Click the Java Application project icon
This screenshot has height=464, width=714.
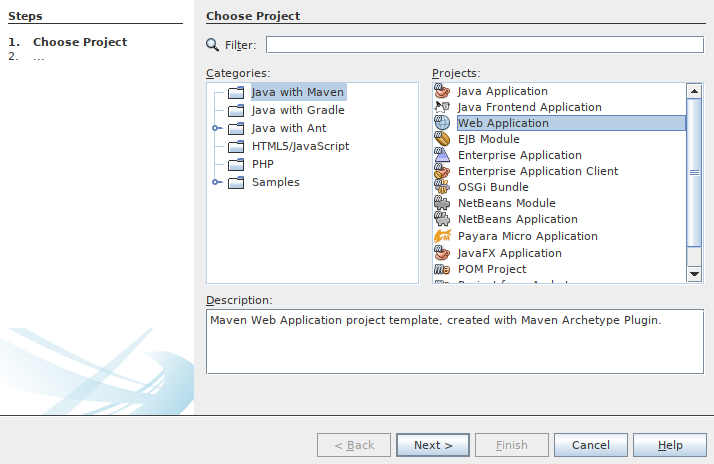click(x=443, y=91)
